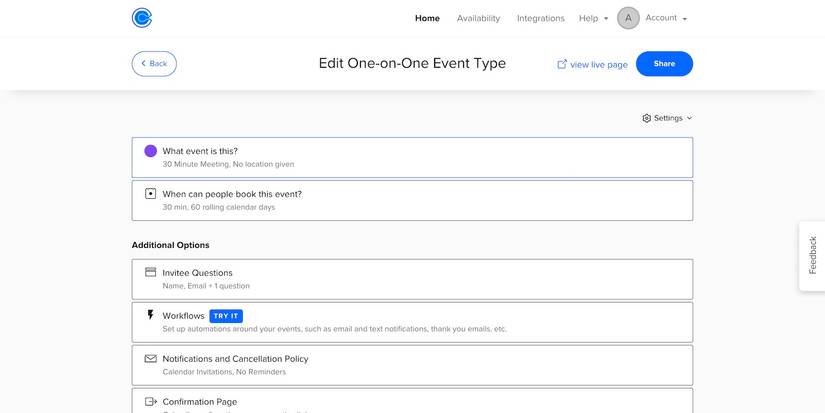This screenshot has width=825, height=413.
Task: Expand the Help dropdown menu
Action: (593, 18)
